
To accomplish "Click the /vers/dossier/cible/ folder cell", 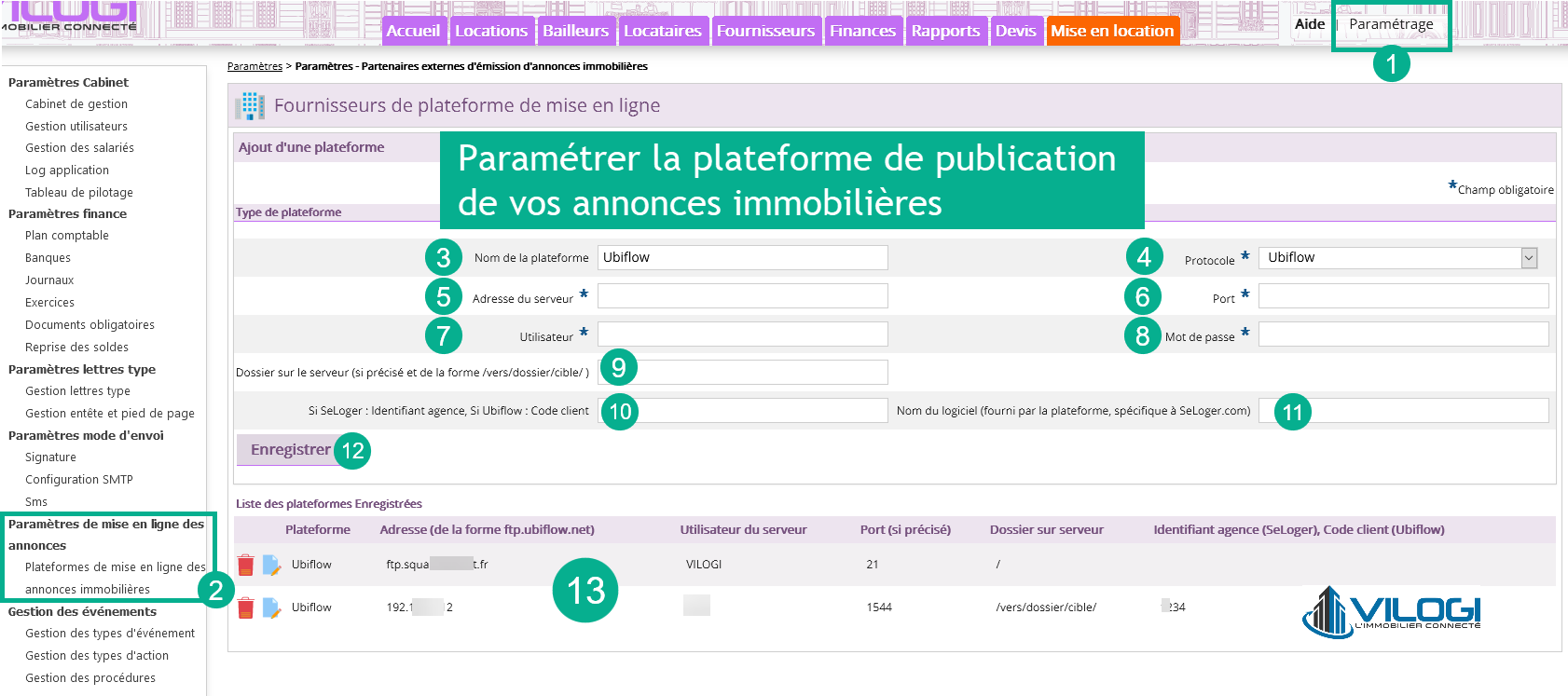I will [1046, 607].
